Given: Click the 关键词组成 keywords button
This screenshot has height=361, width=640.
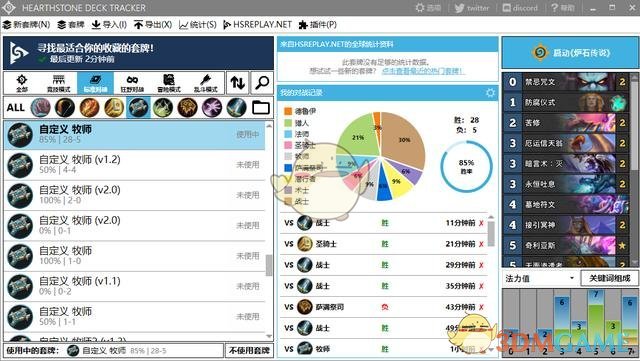Looking at the screenshot, I should pos(609,279).
